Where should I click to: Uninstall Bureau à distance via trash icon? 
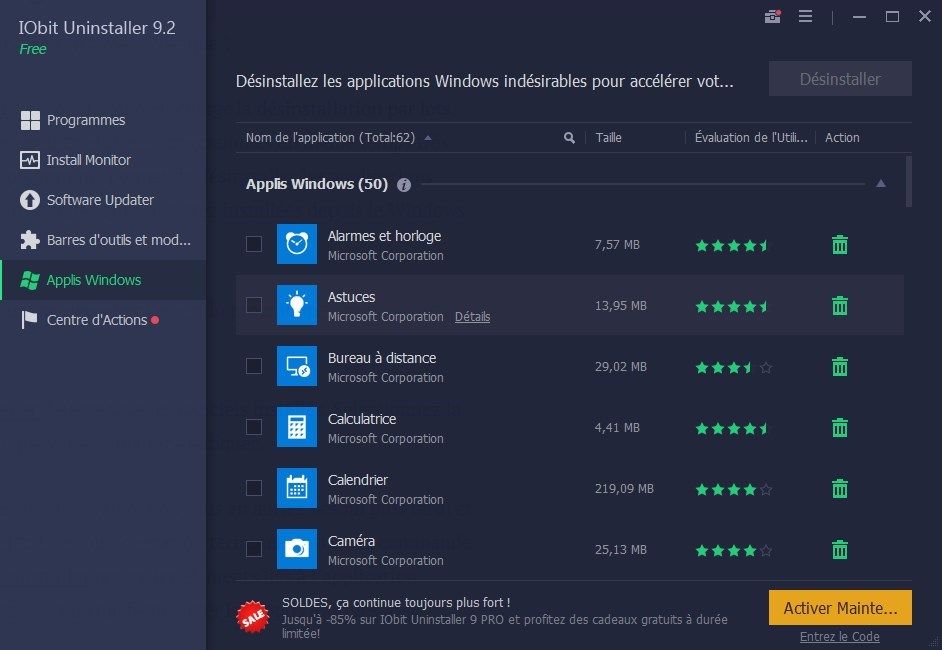tap(840, 366)
